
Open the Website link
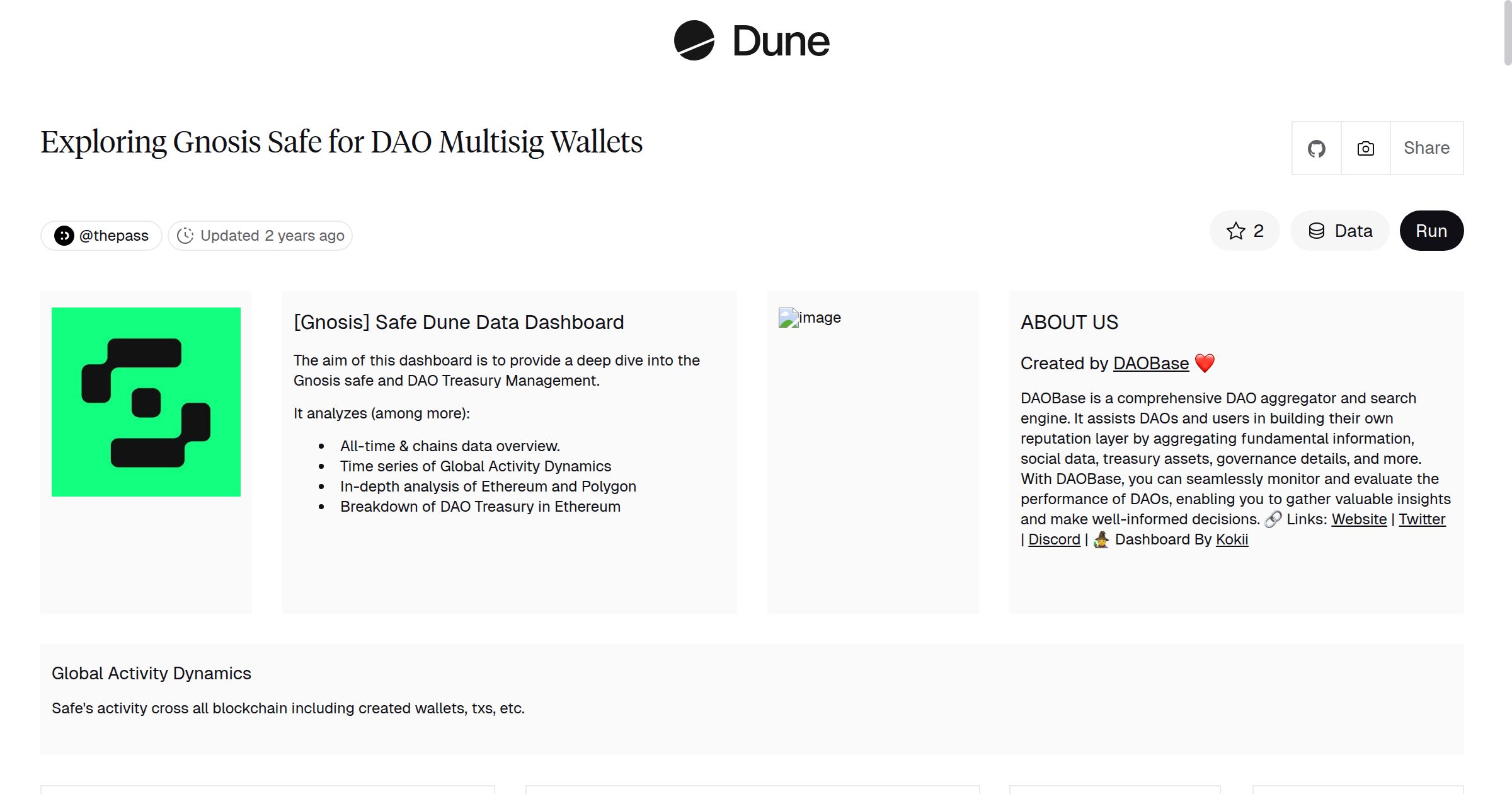tap(1358, 519)
